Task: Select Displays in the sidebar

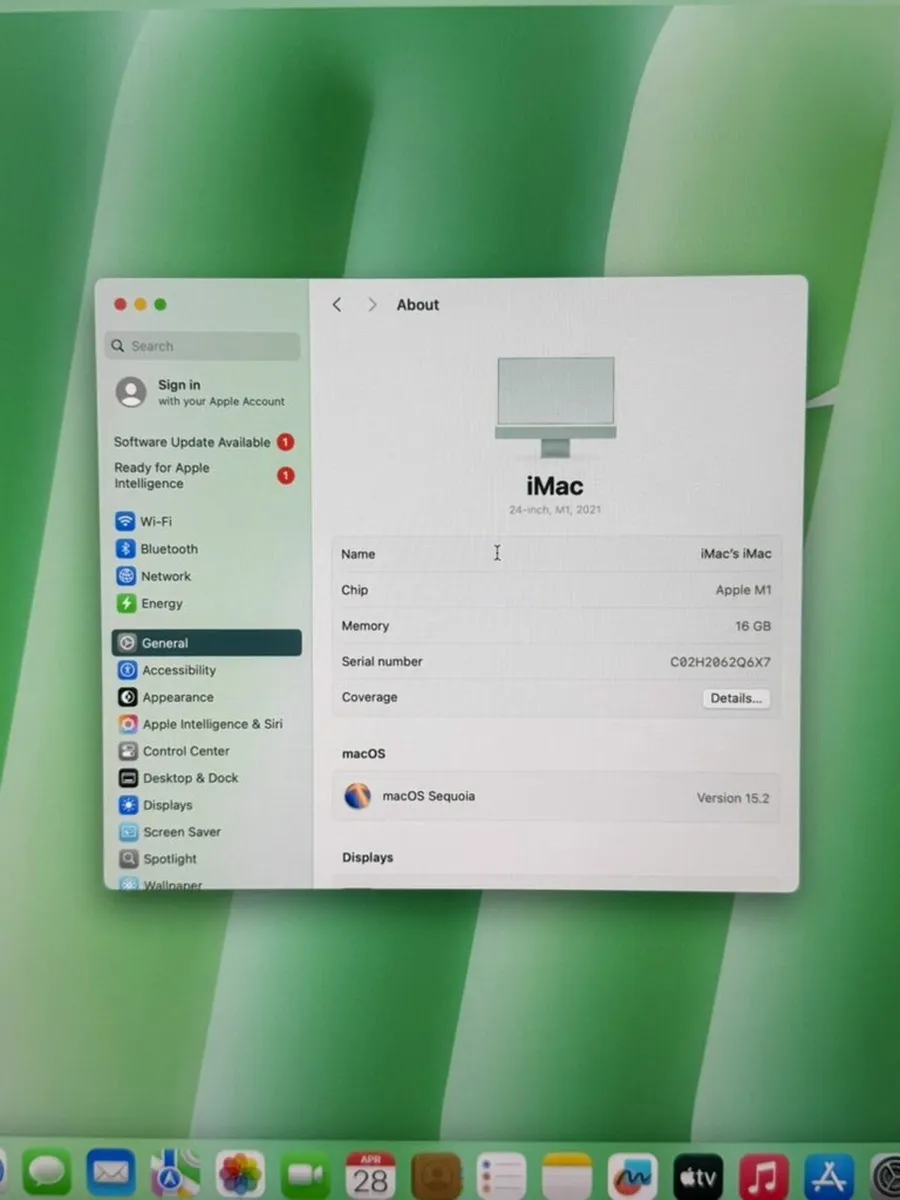Action: coord(167,805)
